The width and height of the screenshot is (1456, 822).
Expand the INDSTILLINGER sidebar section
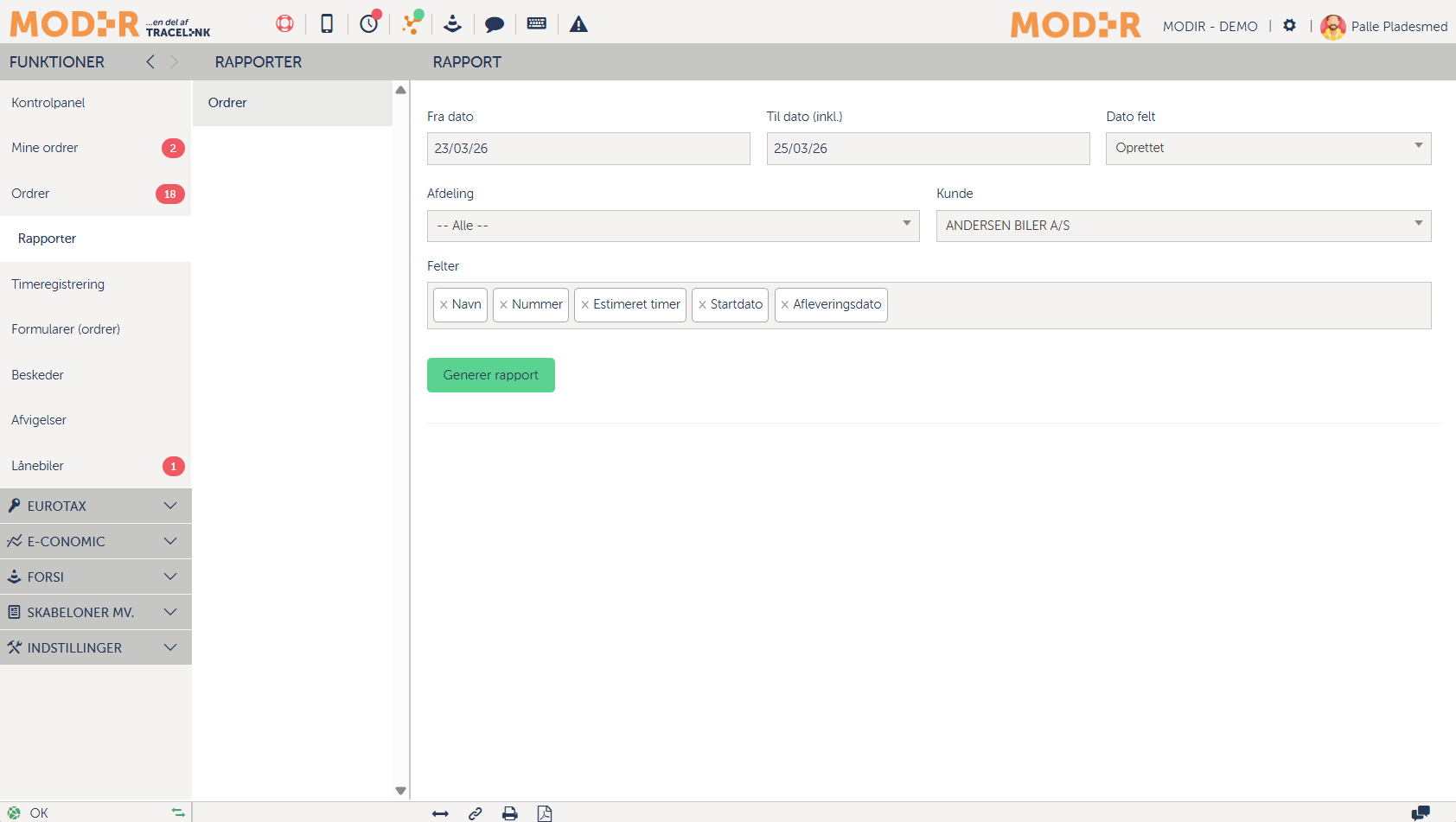coord(95,647)
